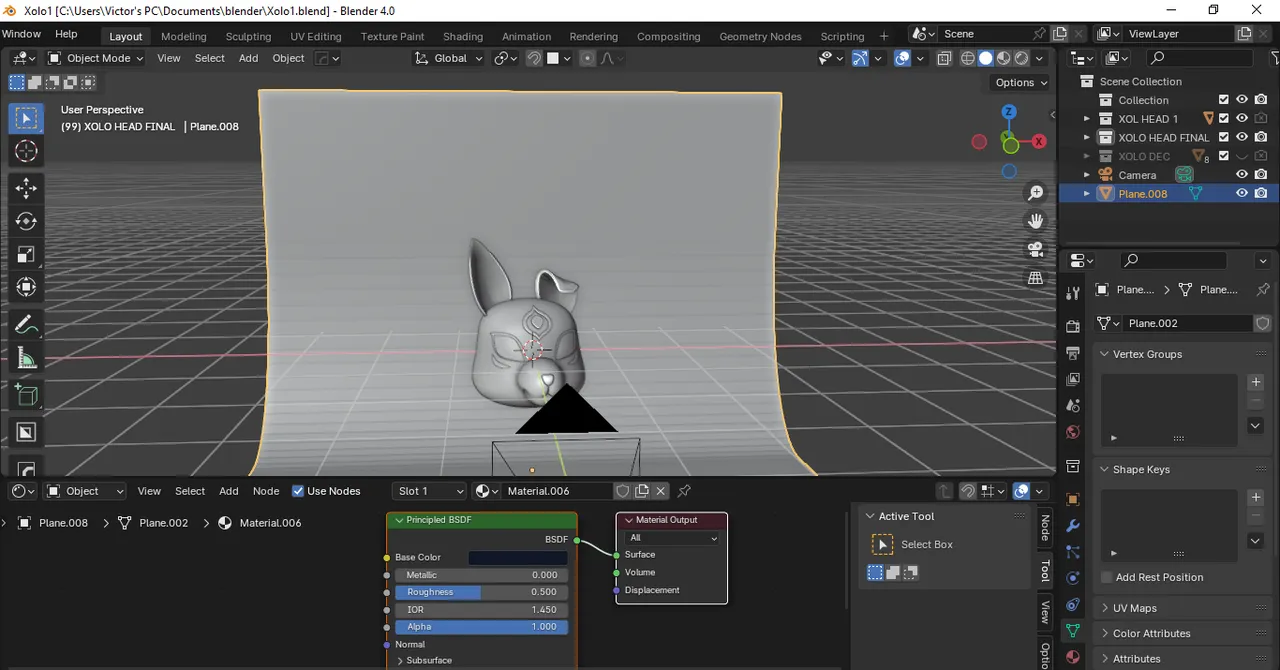This screenshot has height=670, width=1280.
Task: Open the Object Data properties tab (green triangle)
Action: pos(1073,631)
